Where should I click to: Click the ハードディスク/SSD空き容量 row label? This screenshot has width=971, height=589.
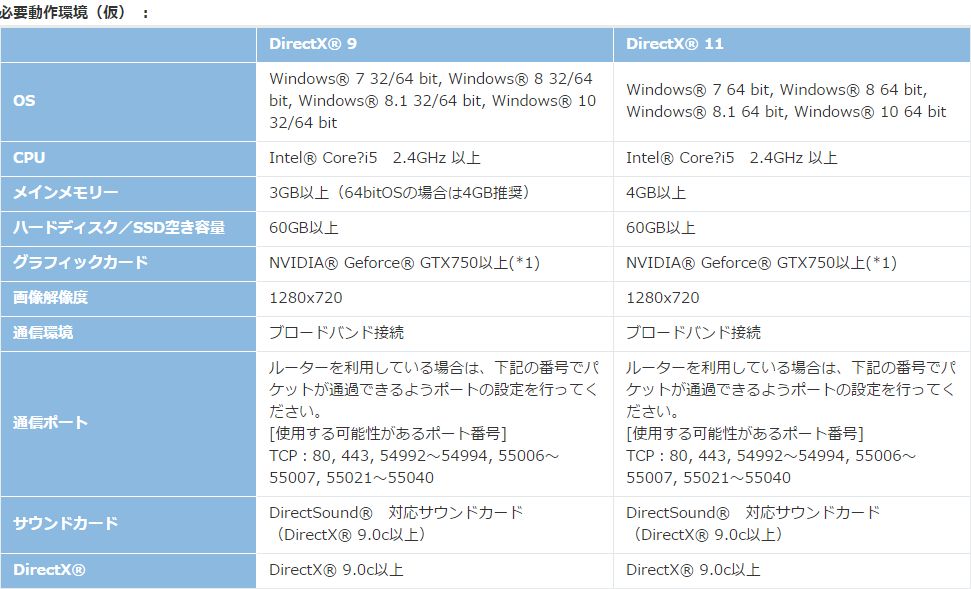[x=119, y=228]
